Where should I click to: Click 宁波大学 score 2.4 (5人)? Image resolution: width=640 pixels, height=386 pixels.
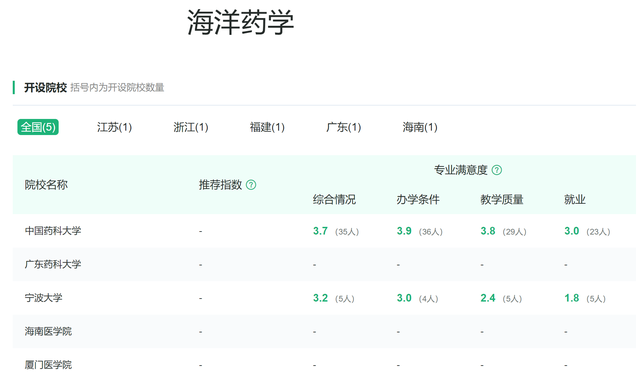501,298
